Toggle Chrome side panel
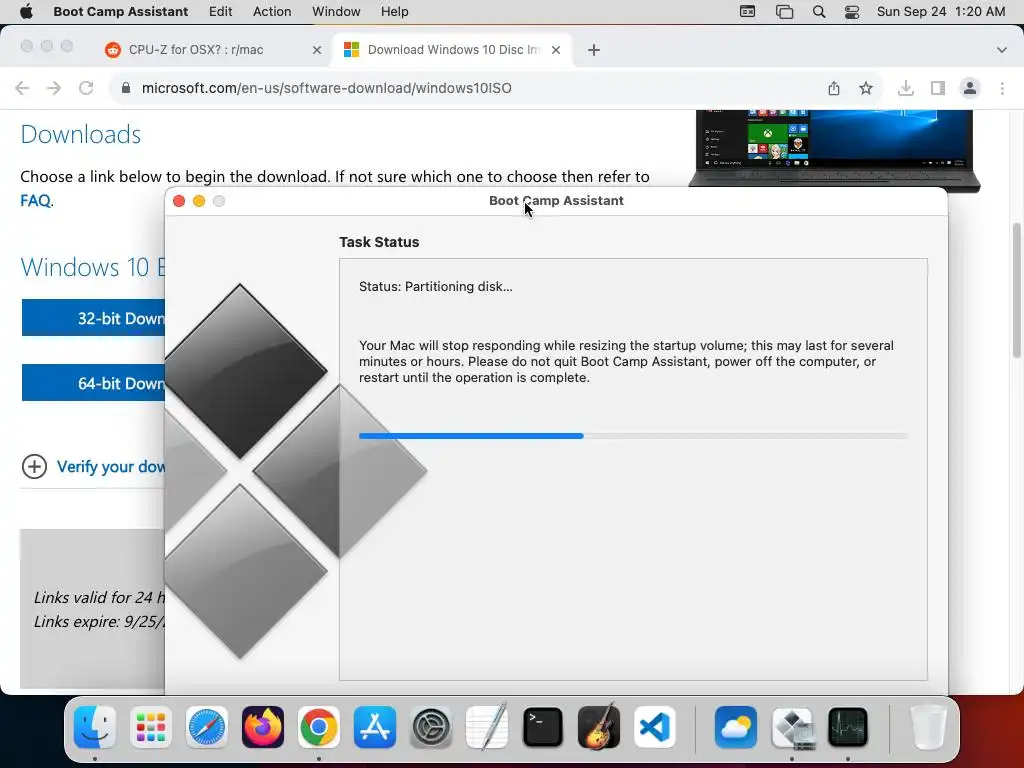The image size is (1024, 768). pyautogui.click(x=938, y=88)
